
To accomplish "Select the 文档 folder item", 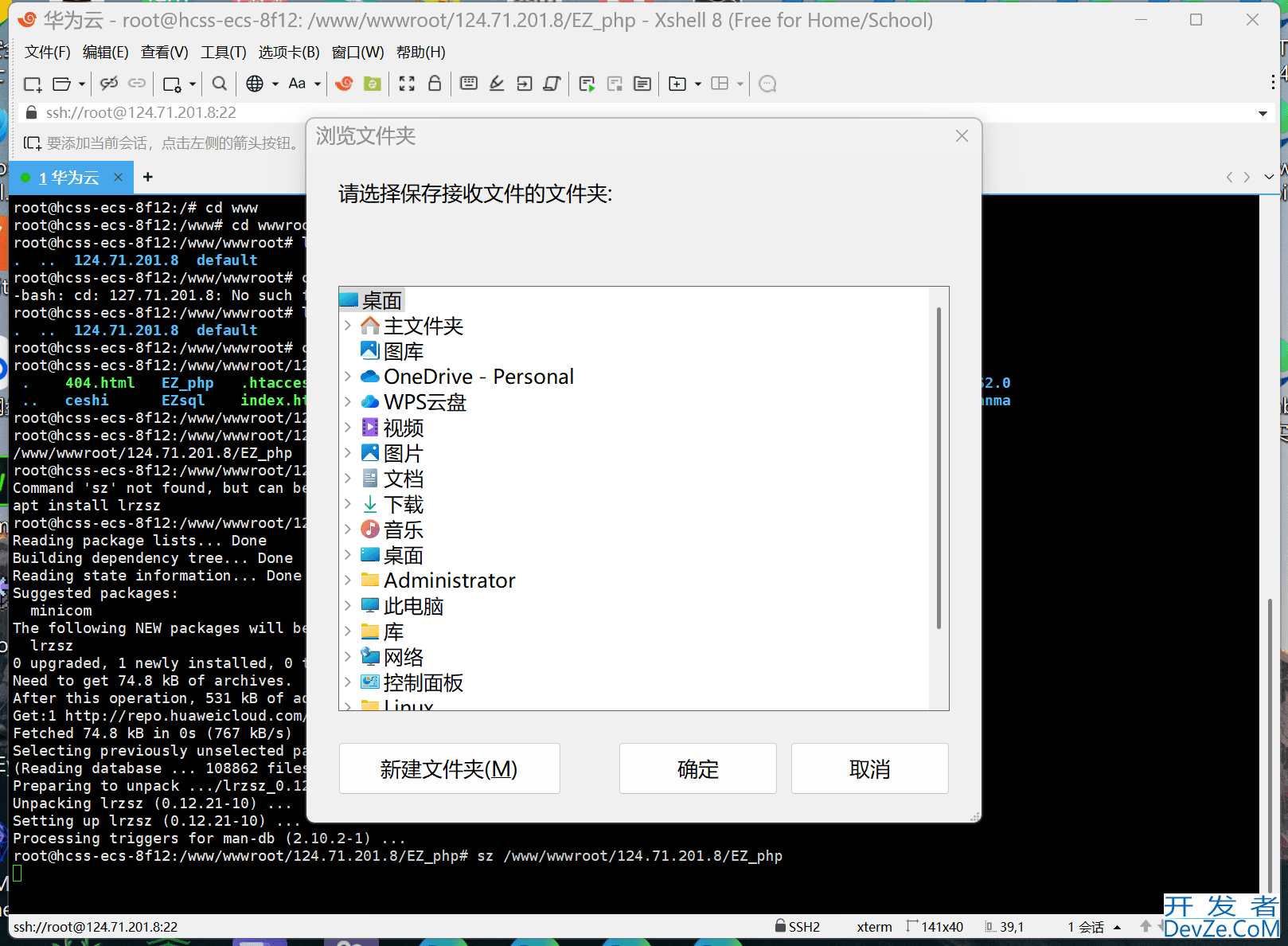I will [392, 479].
